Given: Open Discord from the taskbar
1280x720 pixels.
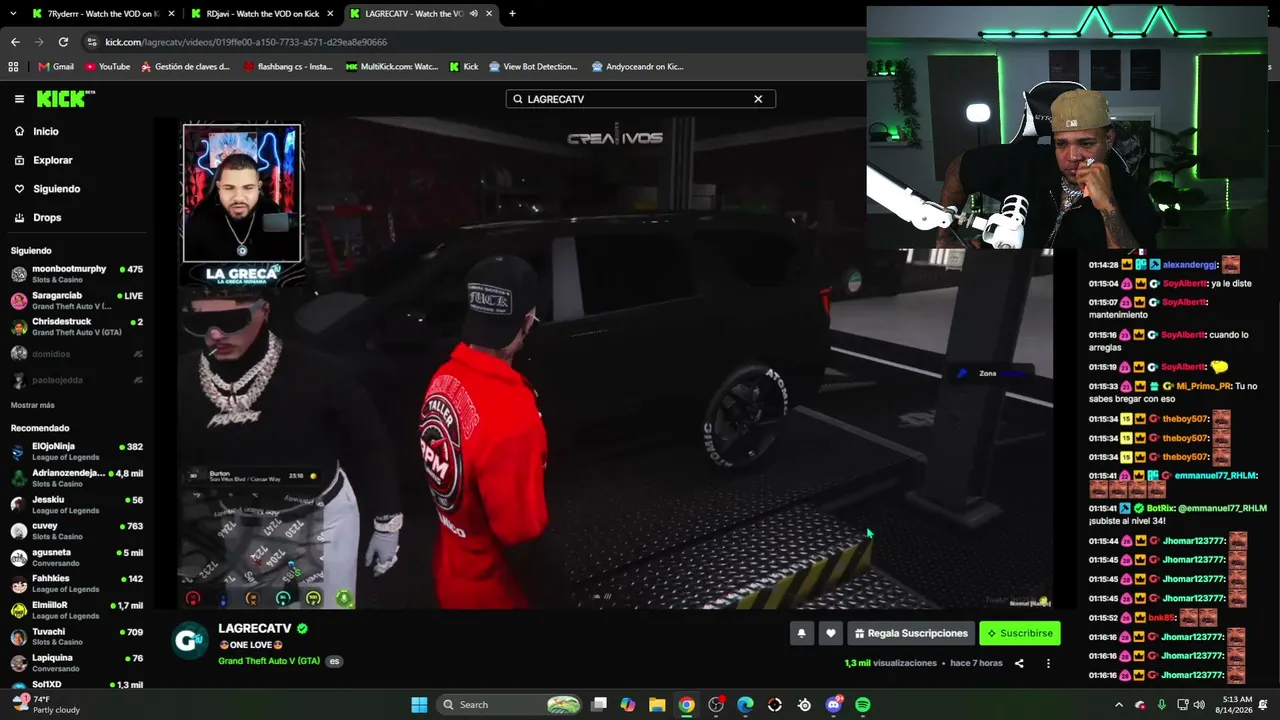Looking at the screenshot, I should 834,705.
